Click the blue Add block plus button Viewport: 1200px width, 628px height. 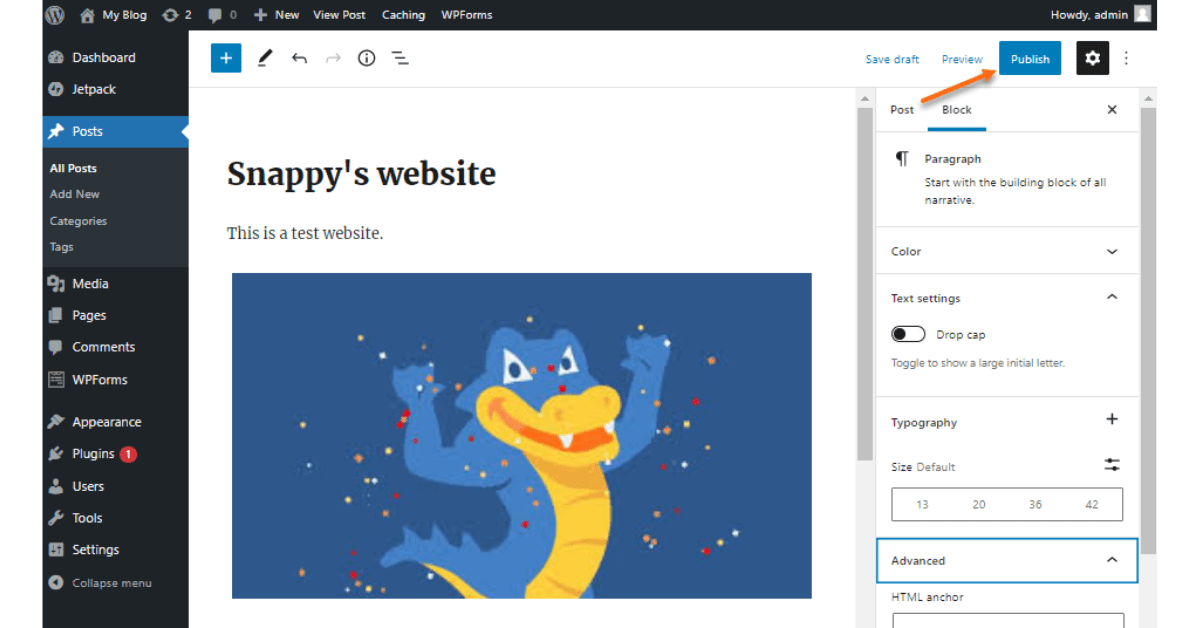[x=226, y=58]
